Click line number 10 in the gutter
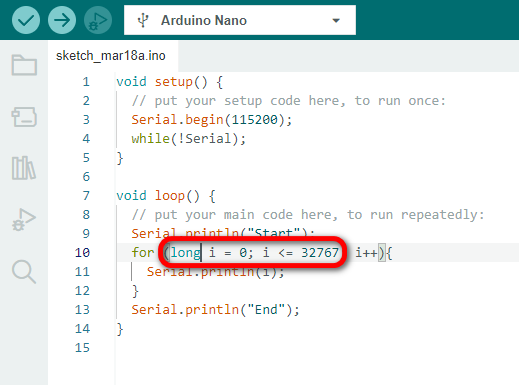Screen dimensions: 519x385 point(82,253)
